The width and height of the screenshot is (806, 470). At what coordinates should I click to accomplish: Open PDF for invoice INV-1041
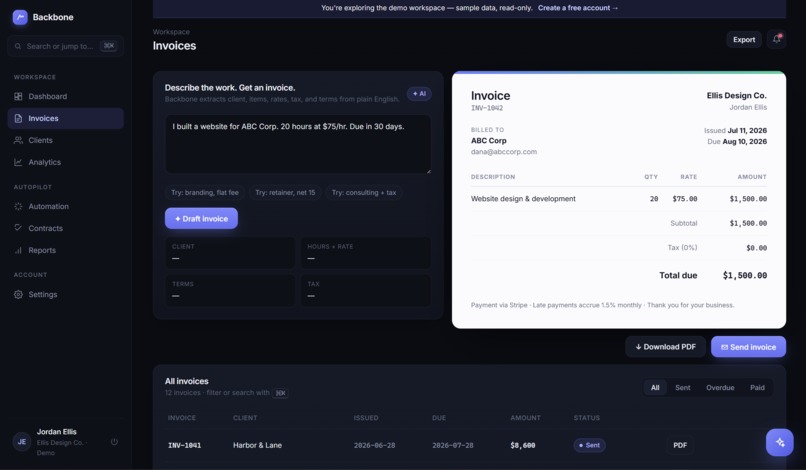680,445
